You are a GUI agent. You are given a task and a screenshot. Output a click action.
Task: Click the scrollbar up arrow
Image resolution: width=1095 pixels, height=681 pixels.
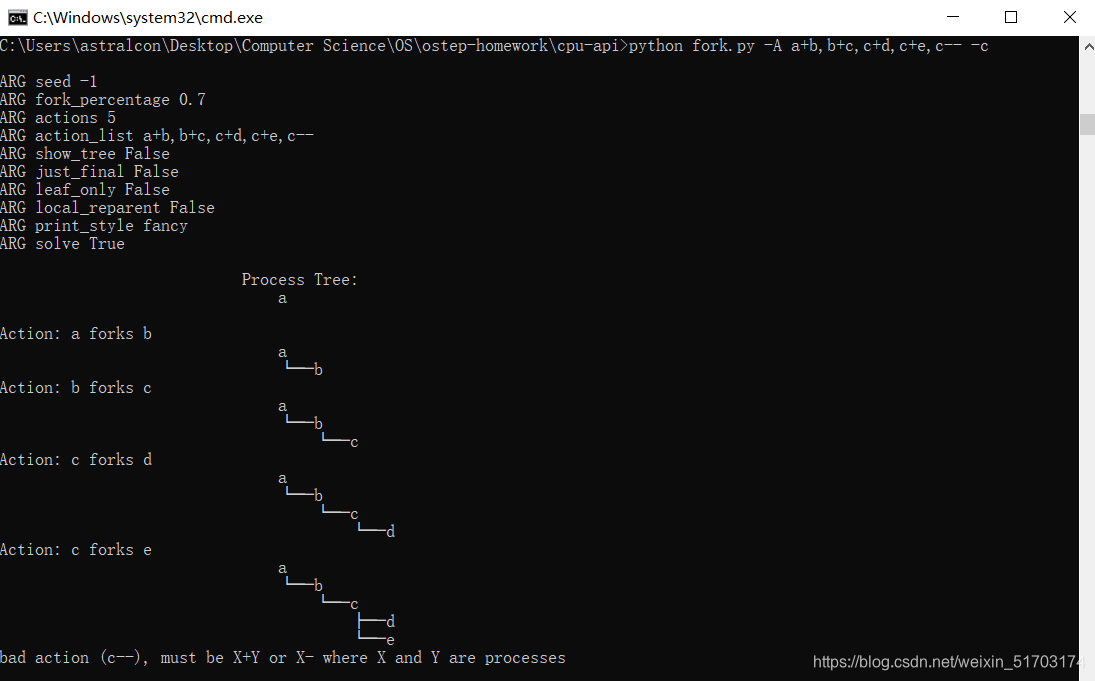coord(1088,47)
